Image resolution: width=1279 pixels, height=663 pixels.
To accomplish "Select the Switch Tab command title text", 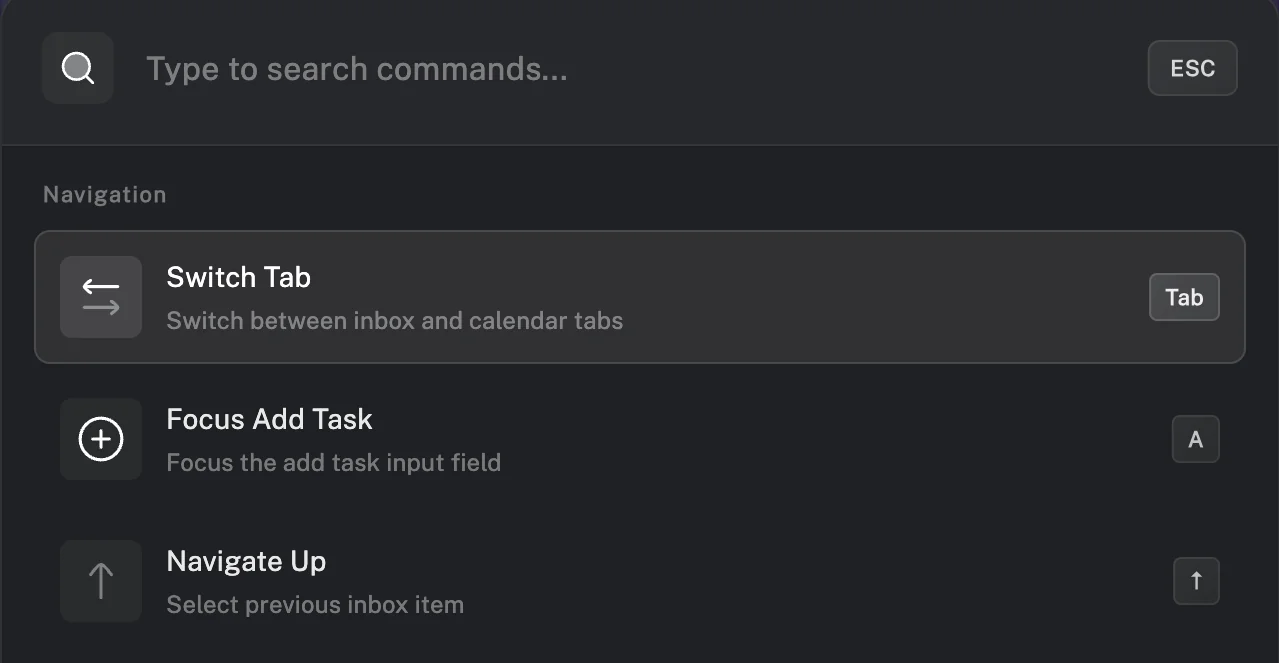I will click(x=238, y=277).
